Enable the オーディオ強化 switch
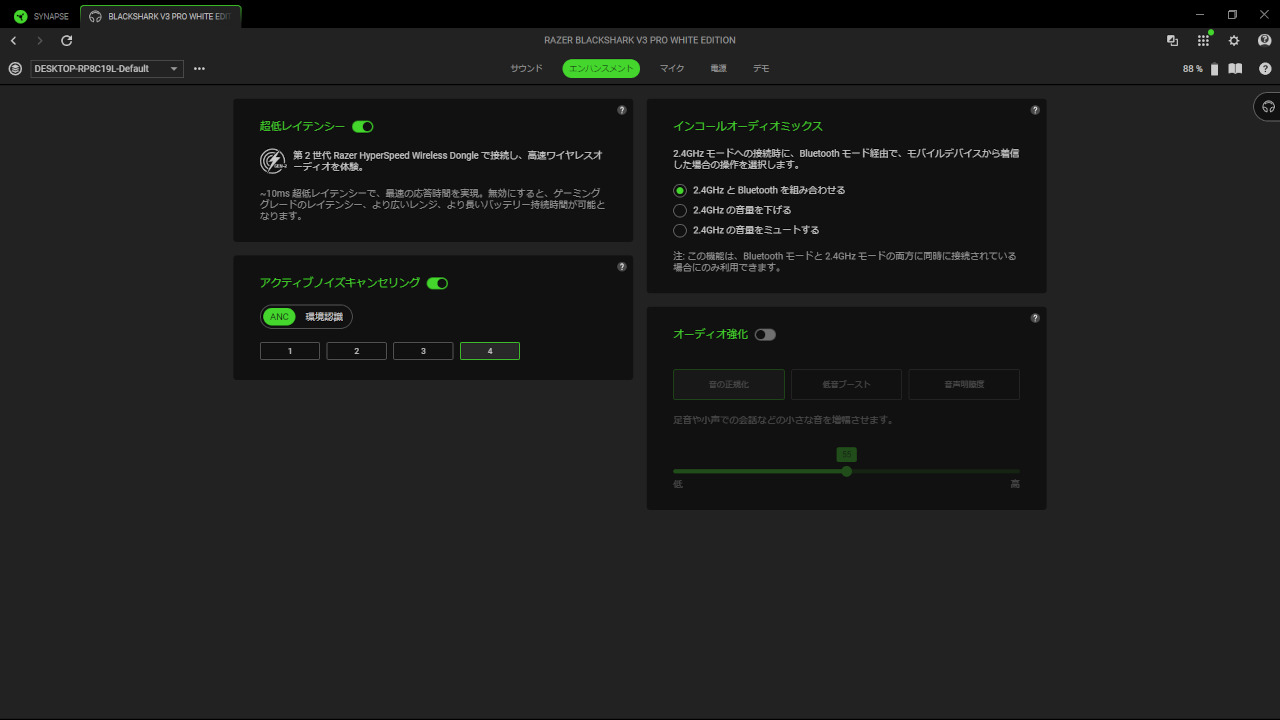The image size is (1280, 720). 765,335
